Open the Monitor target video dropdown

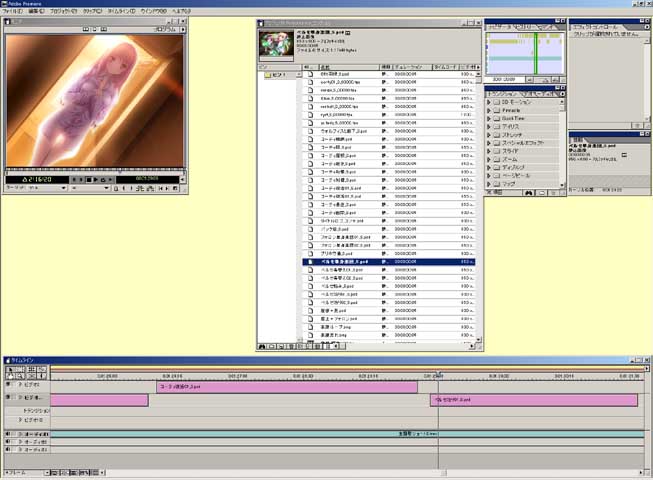36,188
